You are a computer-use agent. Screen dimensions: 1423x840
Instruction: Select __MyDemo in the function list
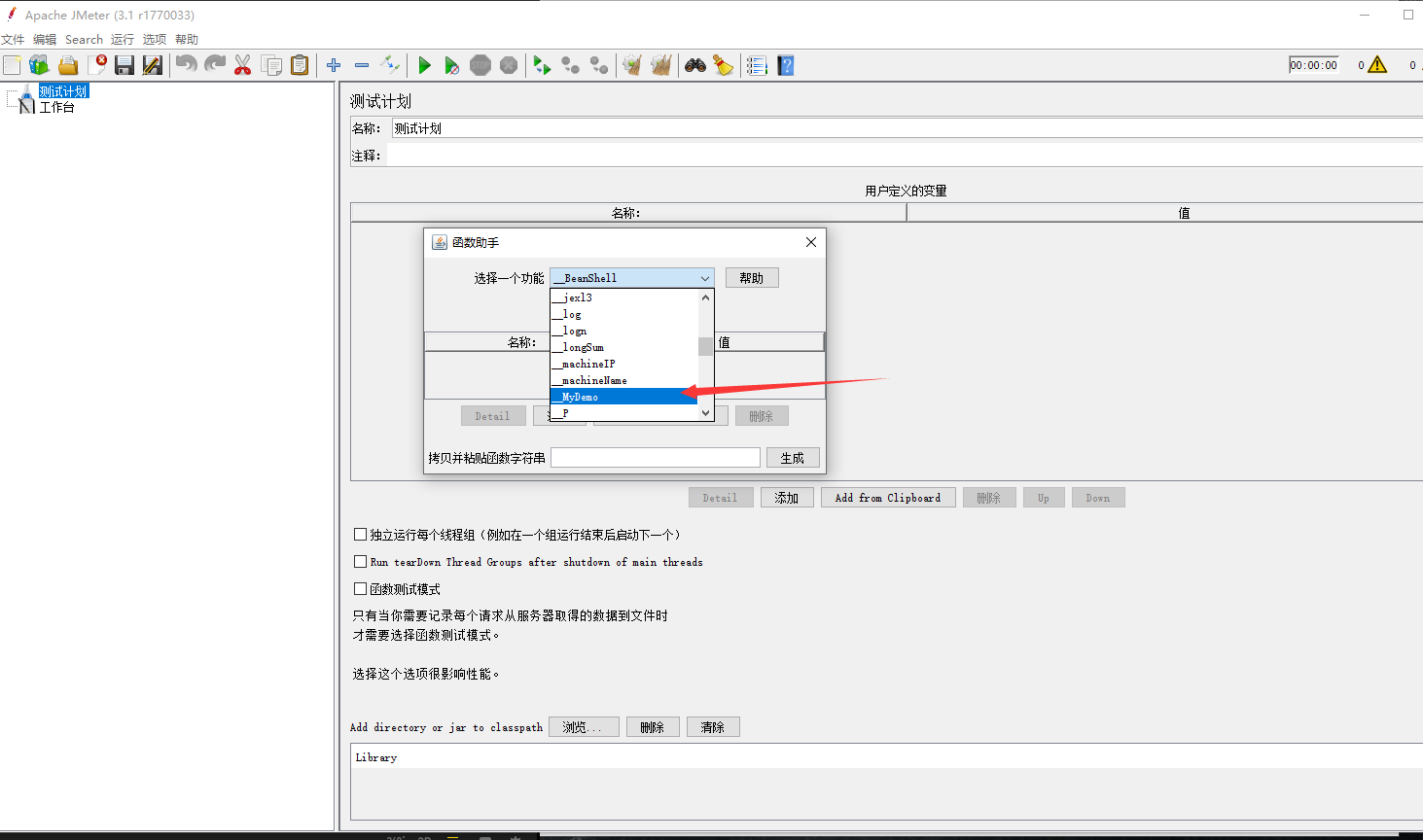tap(623, 397)
